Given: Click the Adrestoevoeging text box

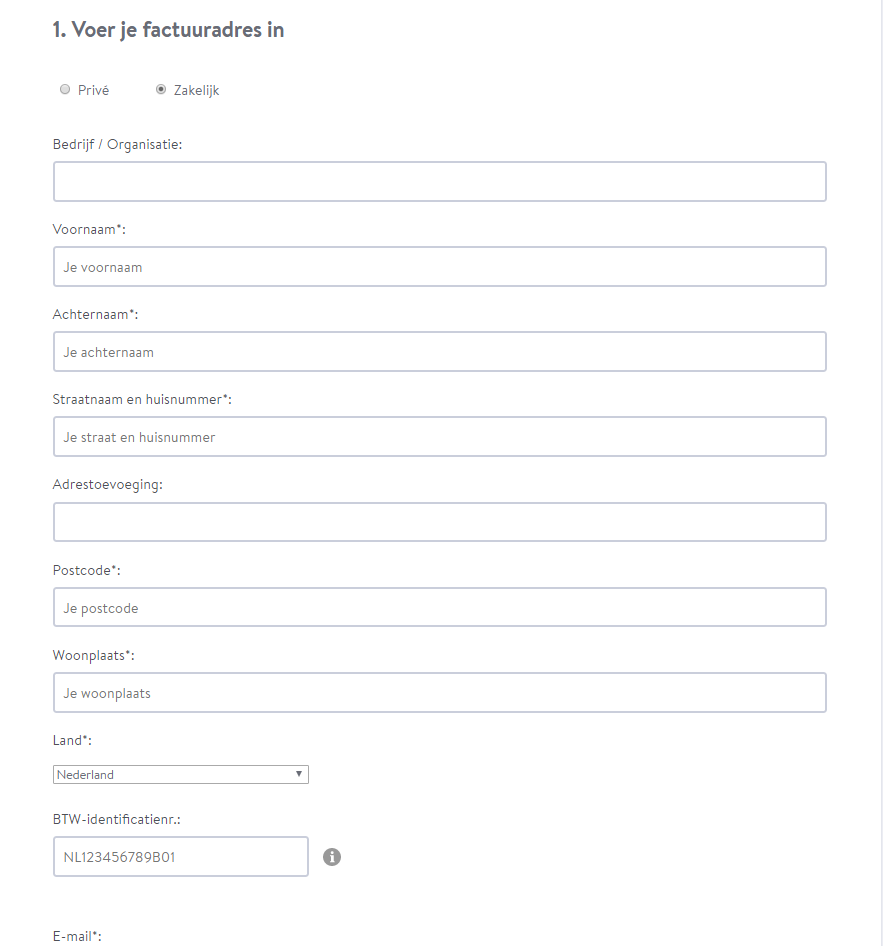Looking at the screenshot, I should pyautogui.click(x=440, y=522).
